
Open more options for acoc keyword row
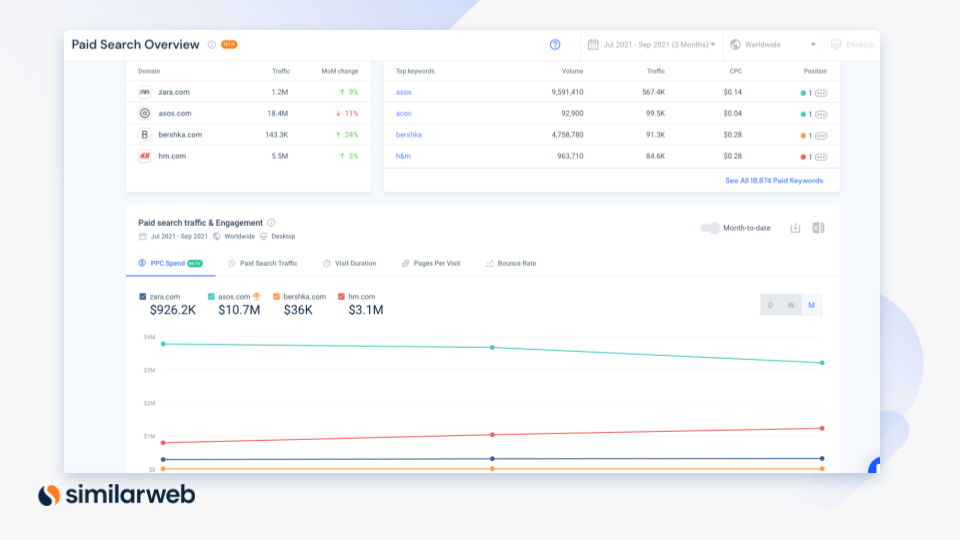[821, 114]
